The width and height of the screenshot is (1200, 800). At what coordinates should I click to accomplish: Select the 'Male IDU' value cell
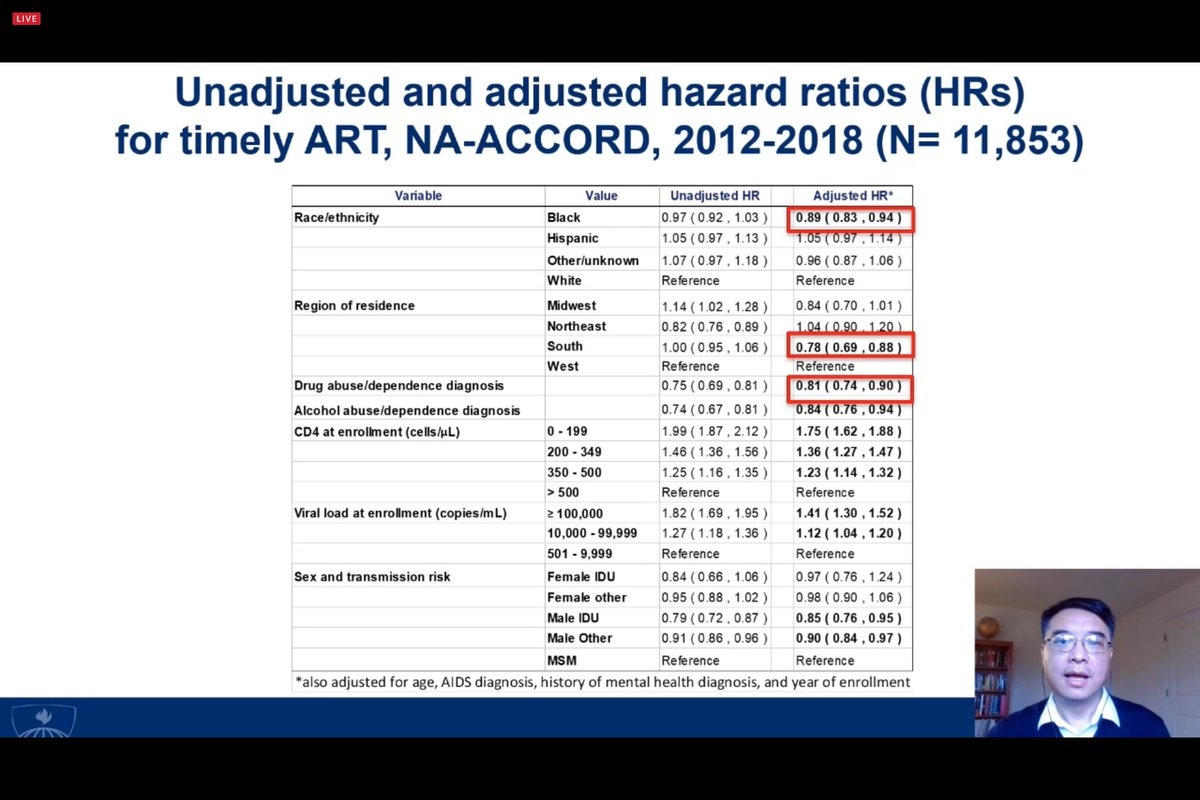pyautogui.click(x=574, y=618)
